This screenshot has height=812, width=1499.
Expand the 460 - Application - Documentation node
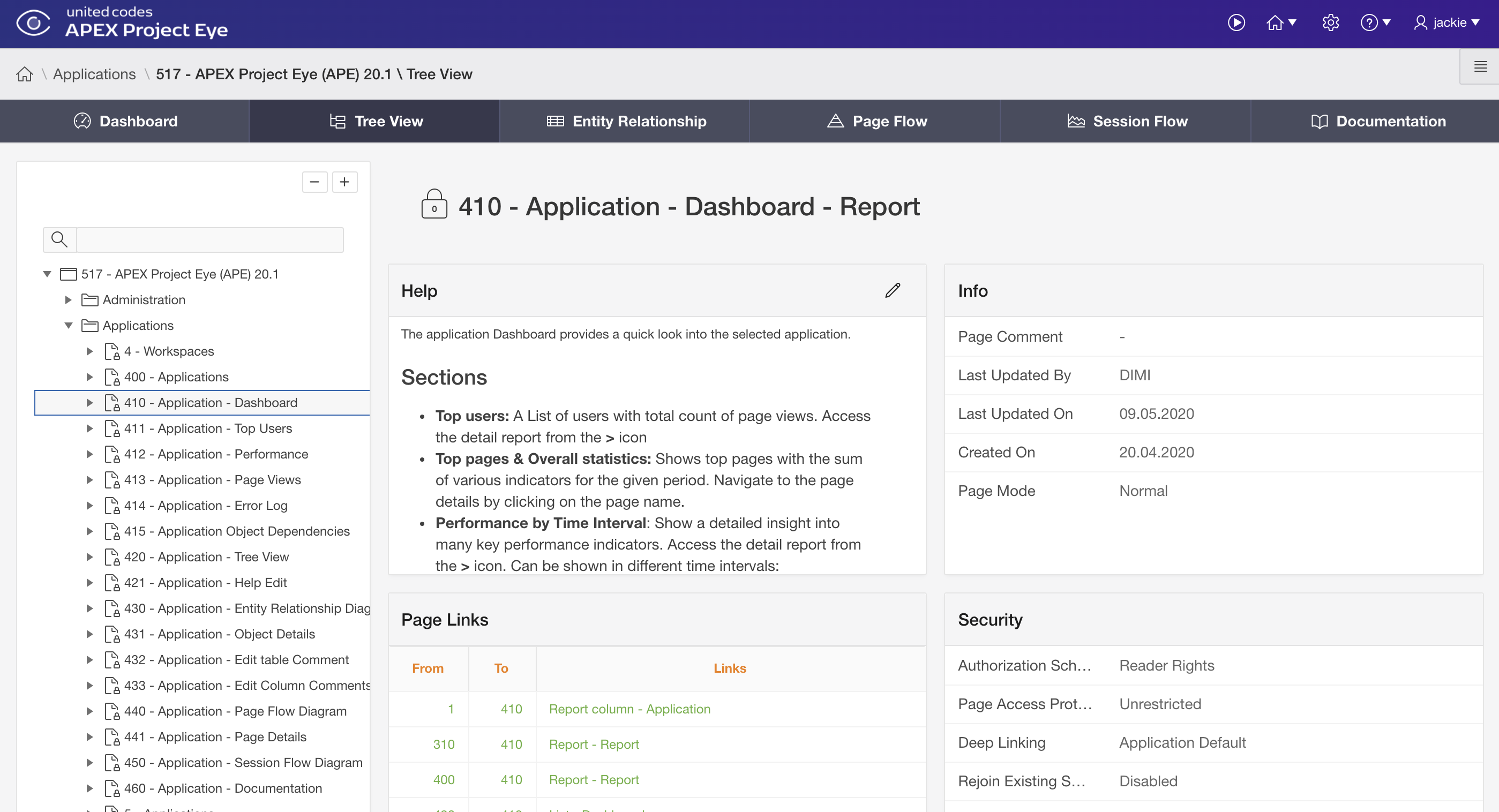pos(89,788)
